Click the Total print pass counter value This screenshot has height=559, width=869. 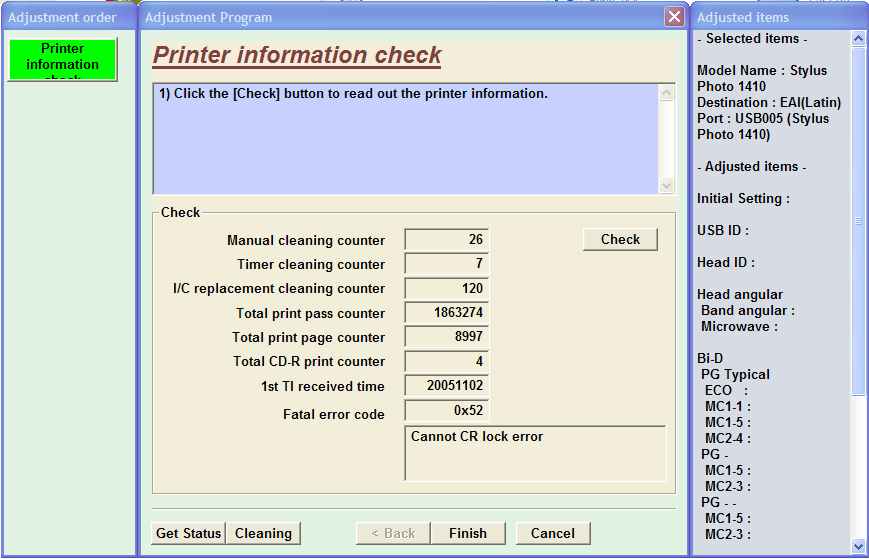447,312
